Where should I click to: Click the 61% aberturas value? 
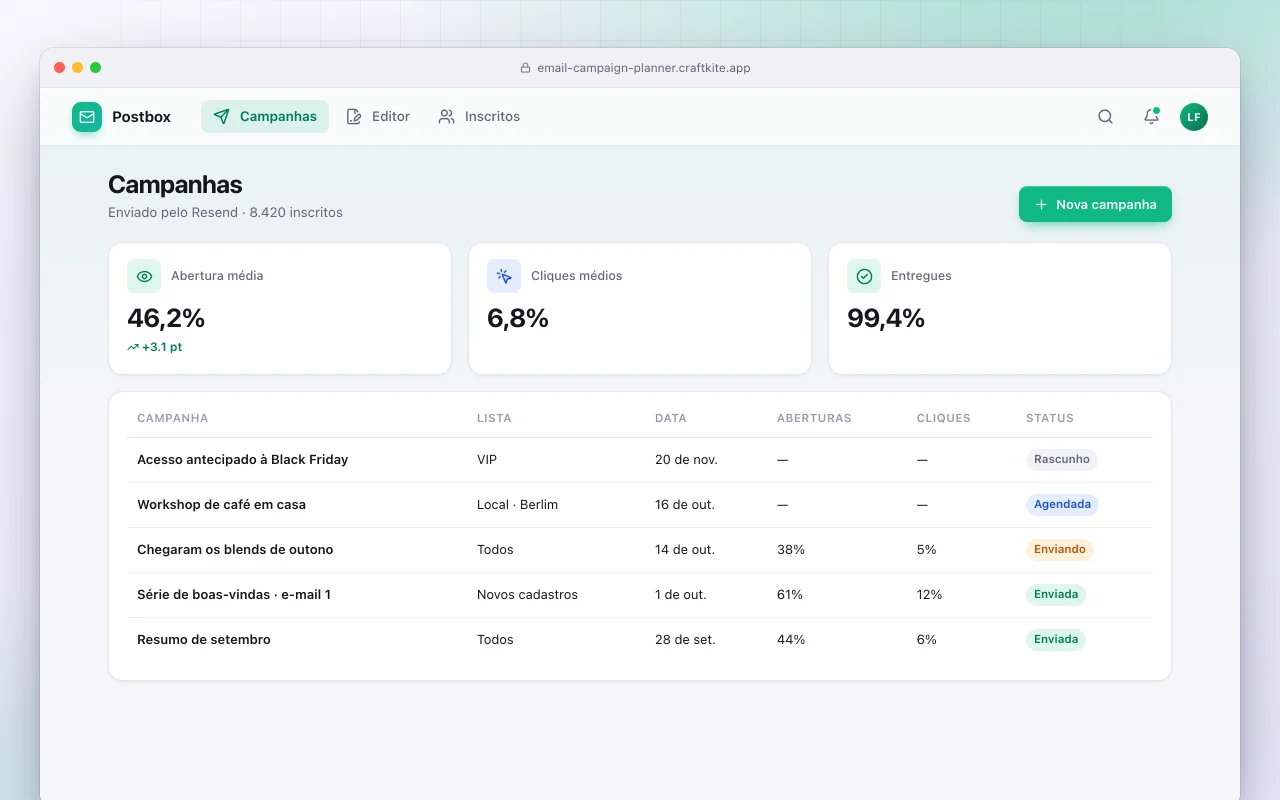pyautogui.click(x=790, y=595)
